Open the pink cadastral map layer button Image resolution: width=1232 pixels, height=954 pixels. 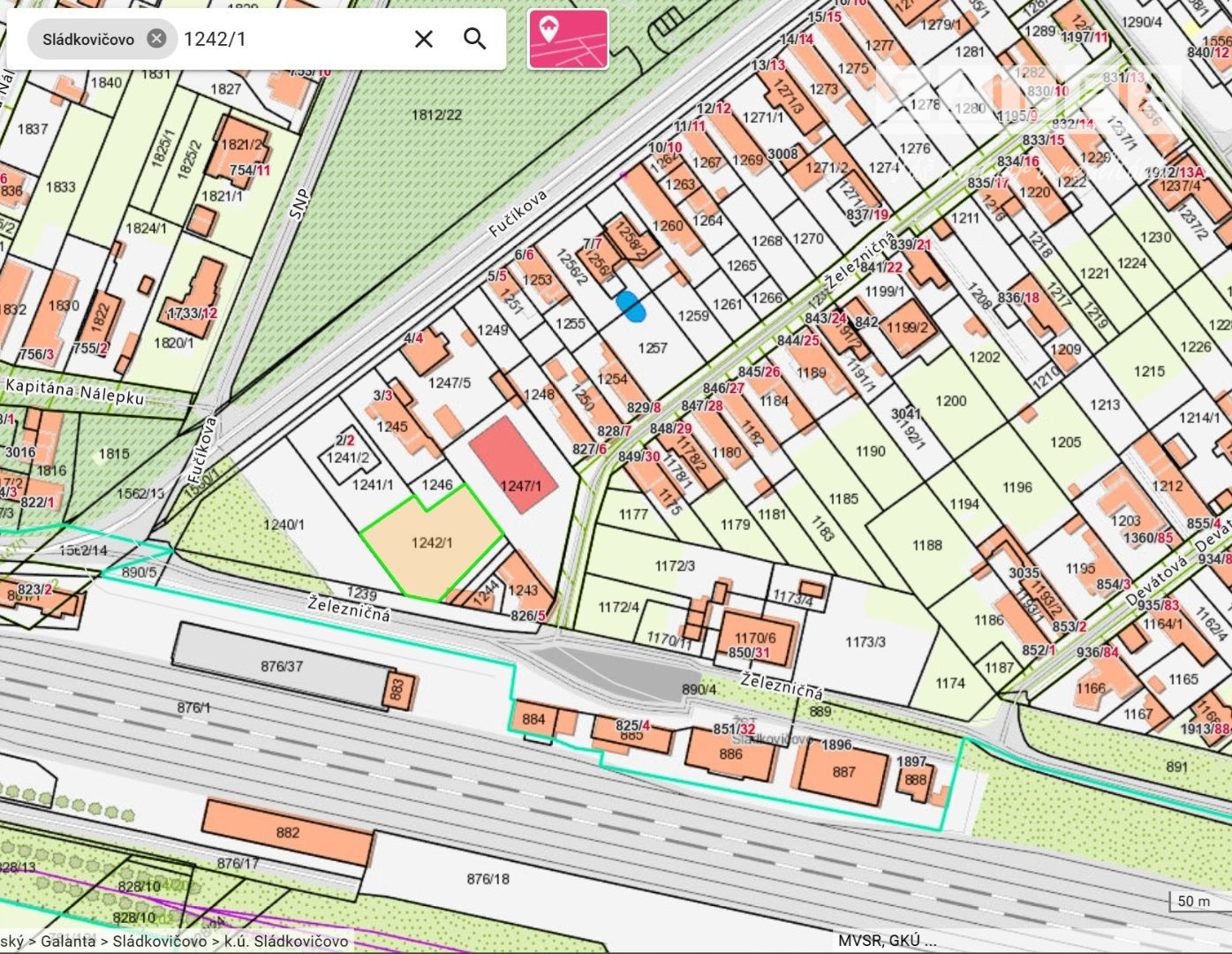tap(568, 39)
